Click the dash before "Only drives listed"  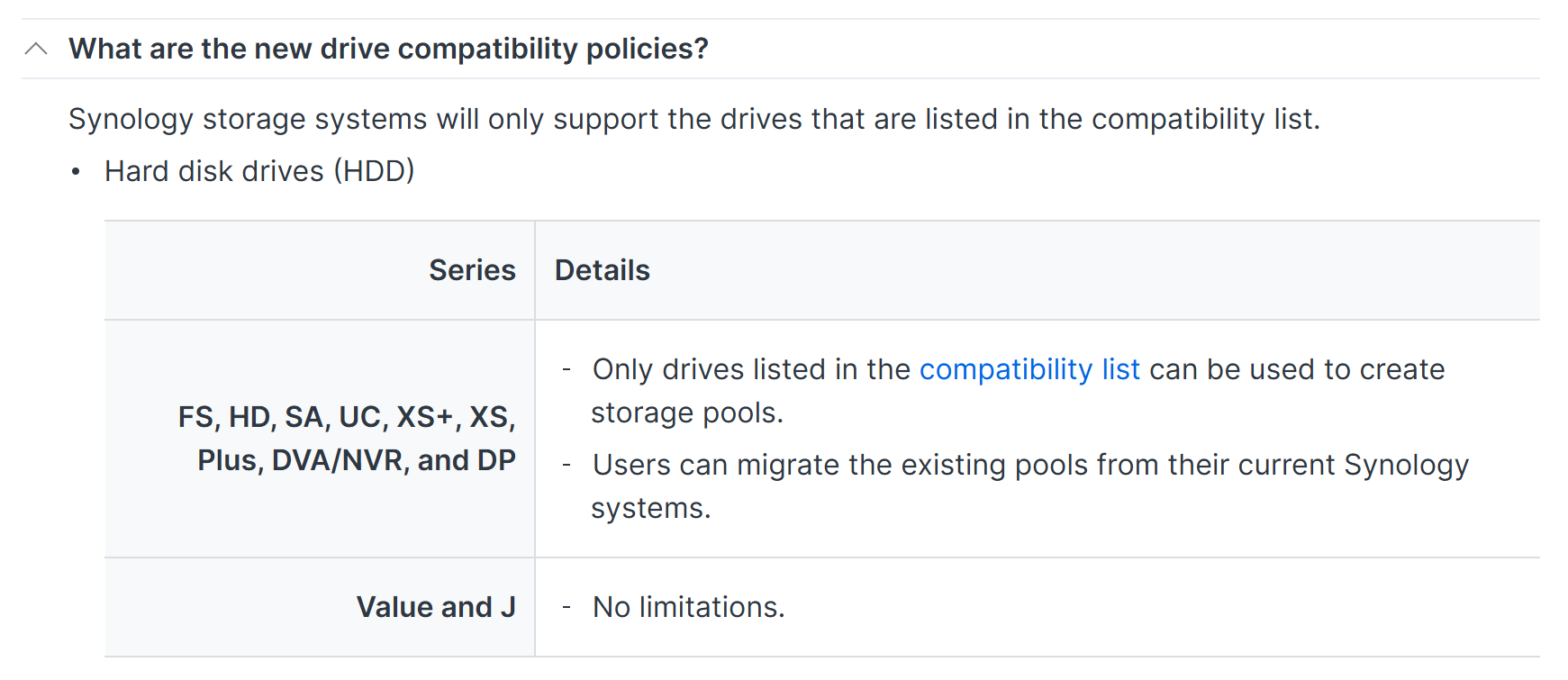pos(566,370)
